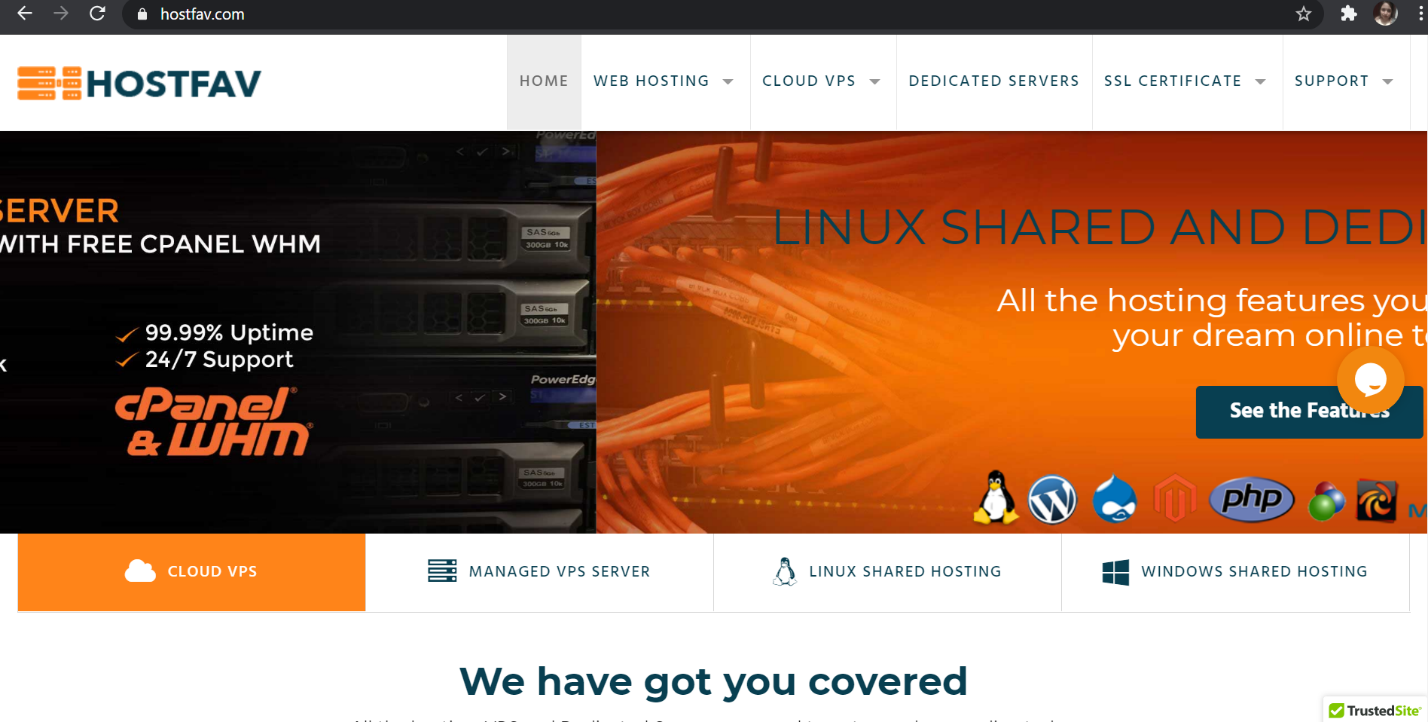Screen dimensions: 1428x722
Task: Go to the HOME menu item
Action: (544, 81)
